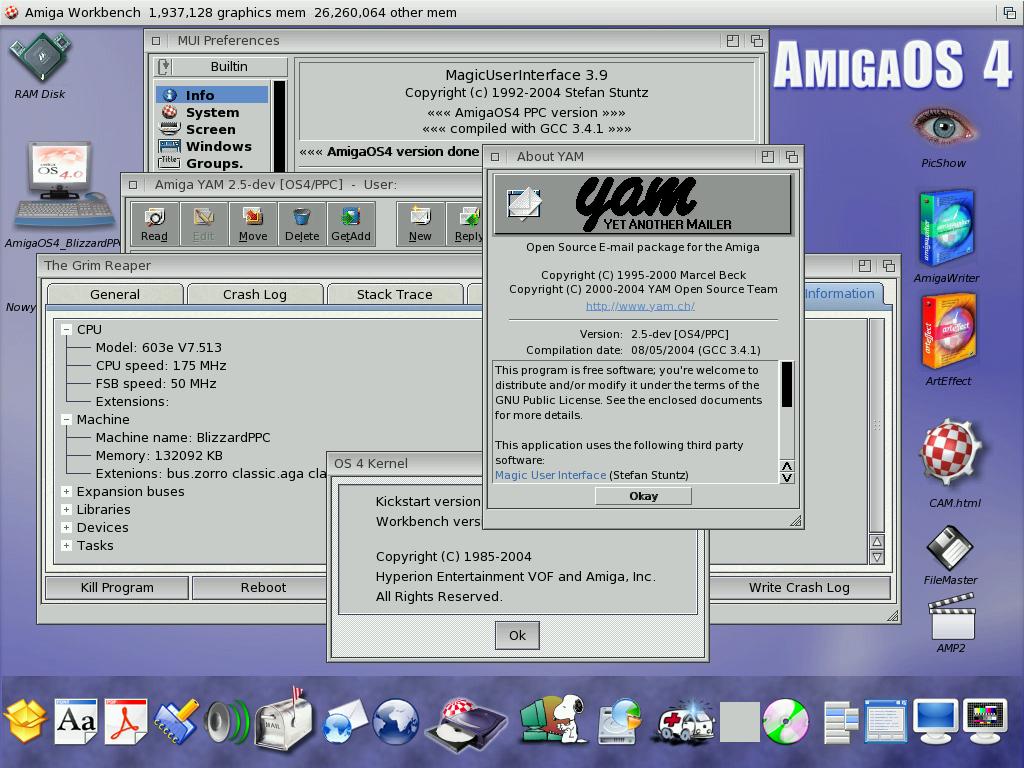The image size is (1024, 768).
Task: Click the Grim Reaper scroll up arrow
Action: (877, 541)
